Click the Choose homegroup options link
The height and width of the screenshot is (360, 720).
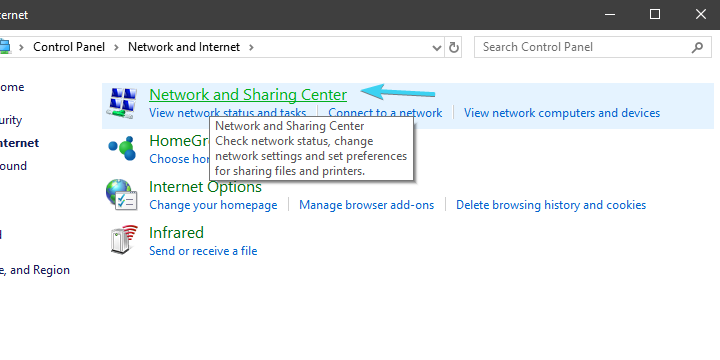[179, 159]
